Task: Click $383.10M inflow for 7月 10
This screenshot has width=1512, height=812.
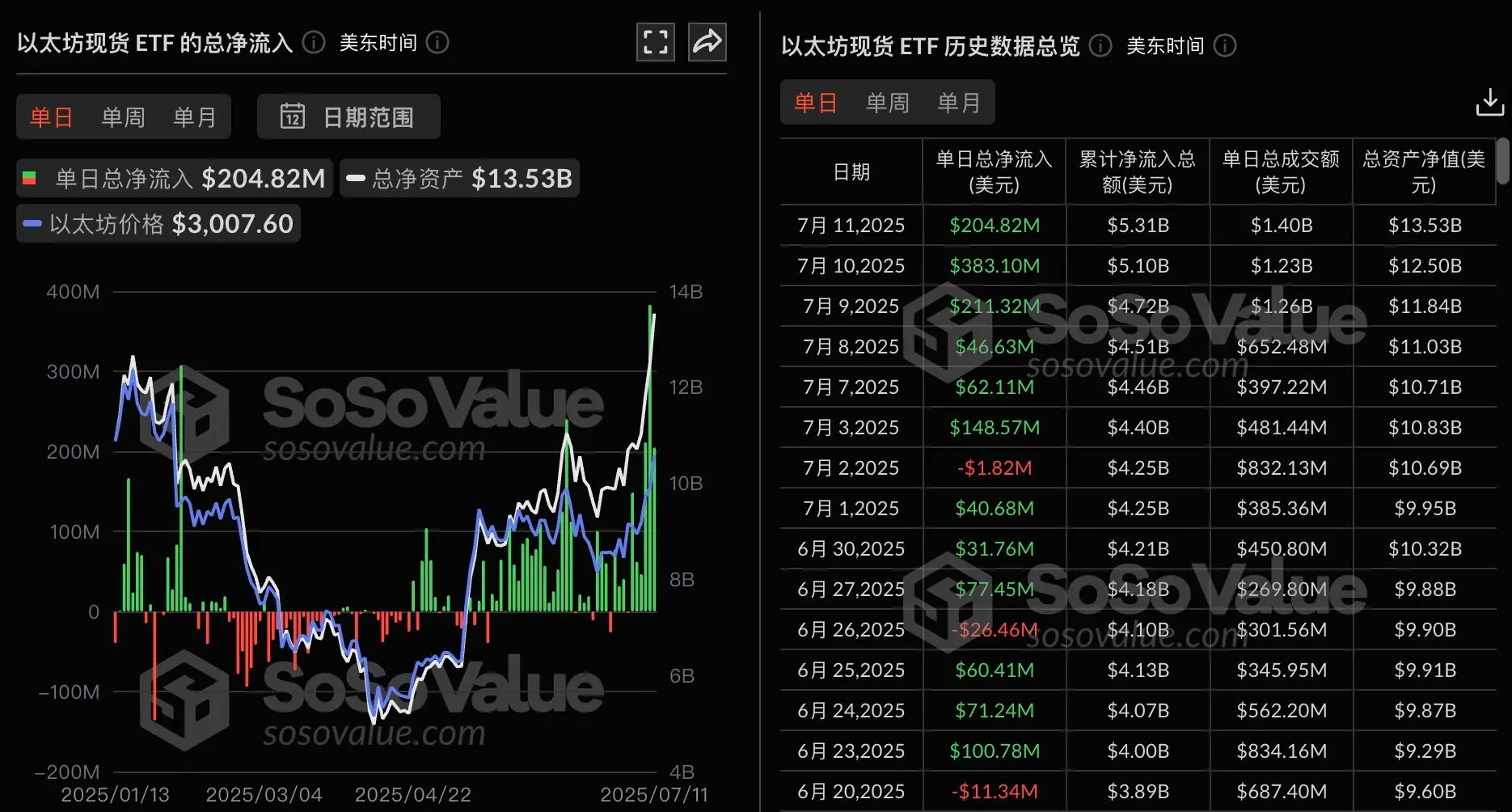Action: tap(995, 265)
